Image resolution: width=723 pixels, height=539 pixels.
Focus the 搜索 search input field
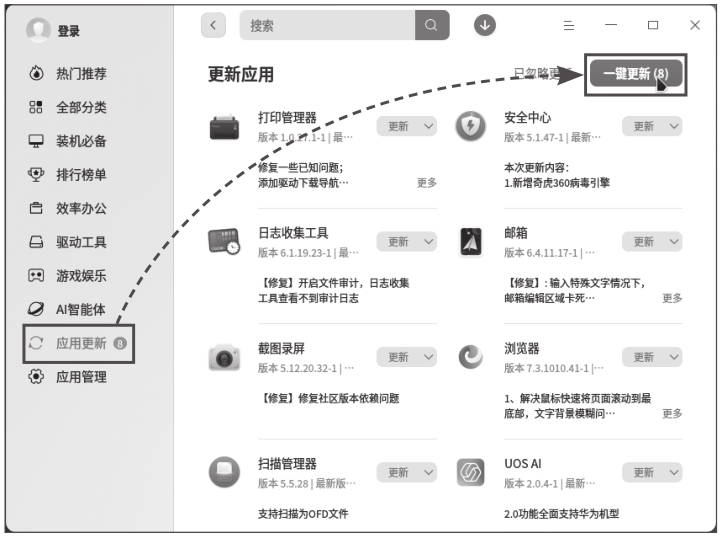pyautogui.click(x=327, y=25)
